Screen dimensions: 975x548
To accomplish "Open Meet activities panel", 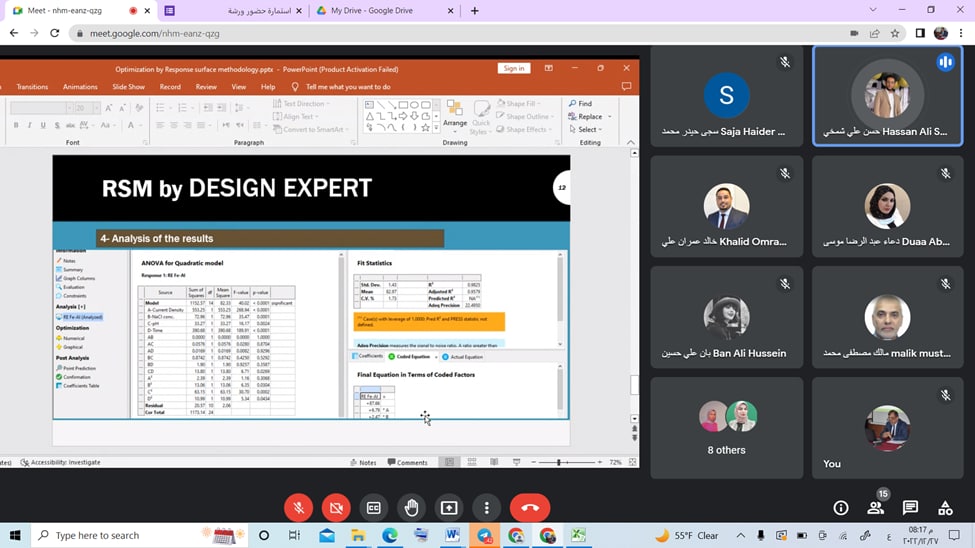I will [x=945, y=508].
